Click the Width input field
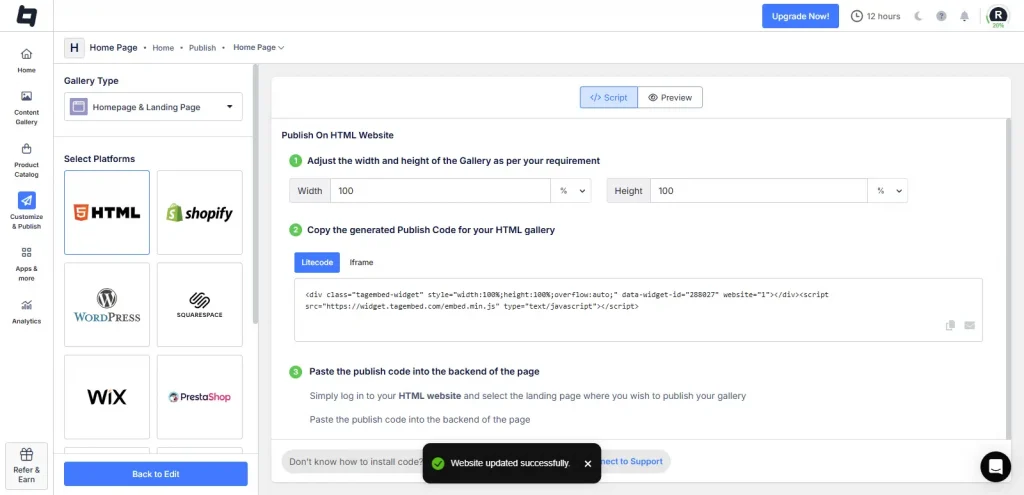1024x495 pixels. pyautogui.click(x=441, y=191)
